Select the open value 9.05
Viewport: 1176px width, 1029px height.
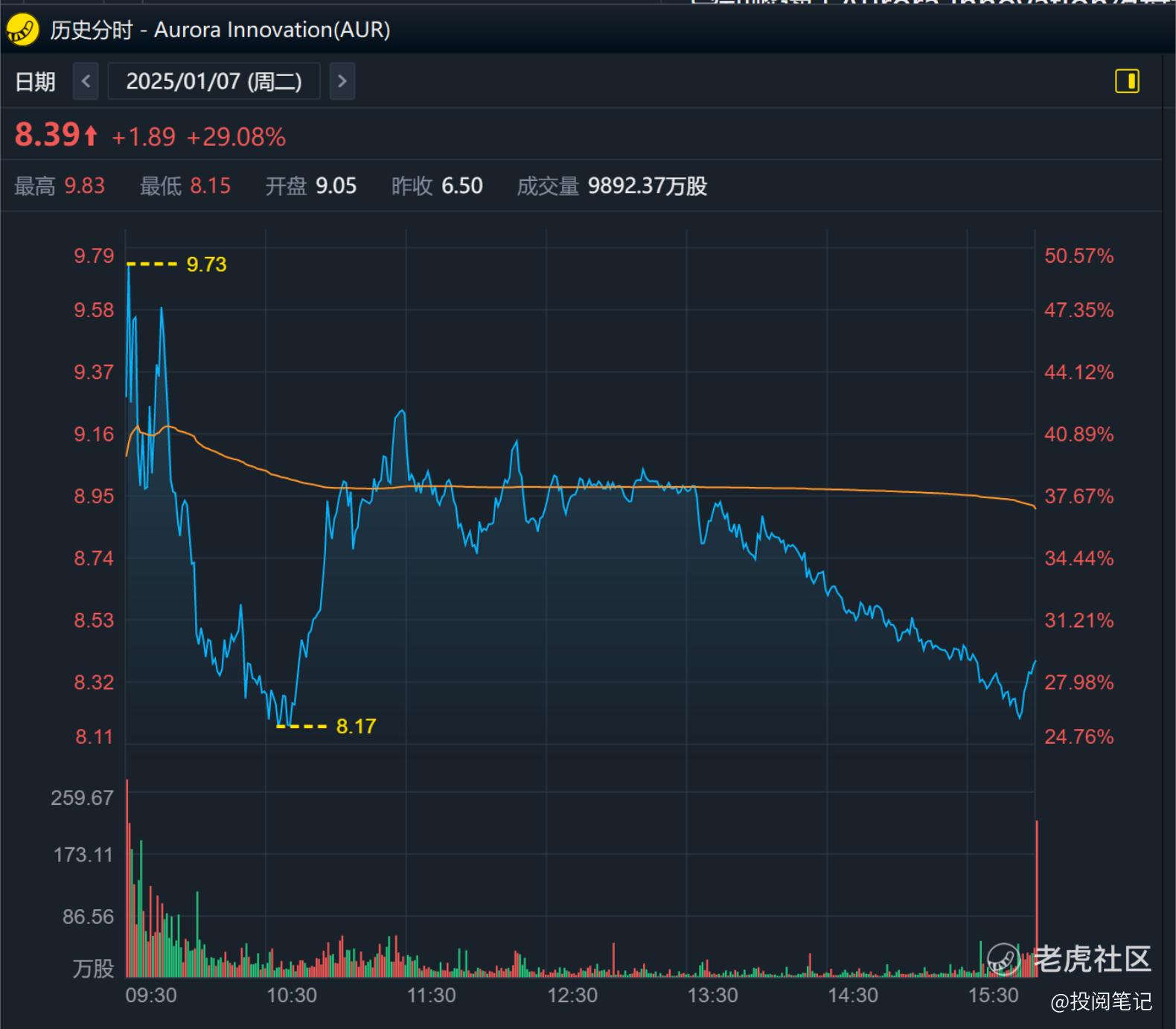pos(336,185)
